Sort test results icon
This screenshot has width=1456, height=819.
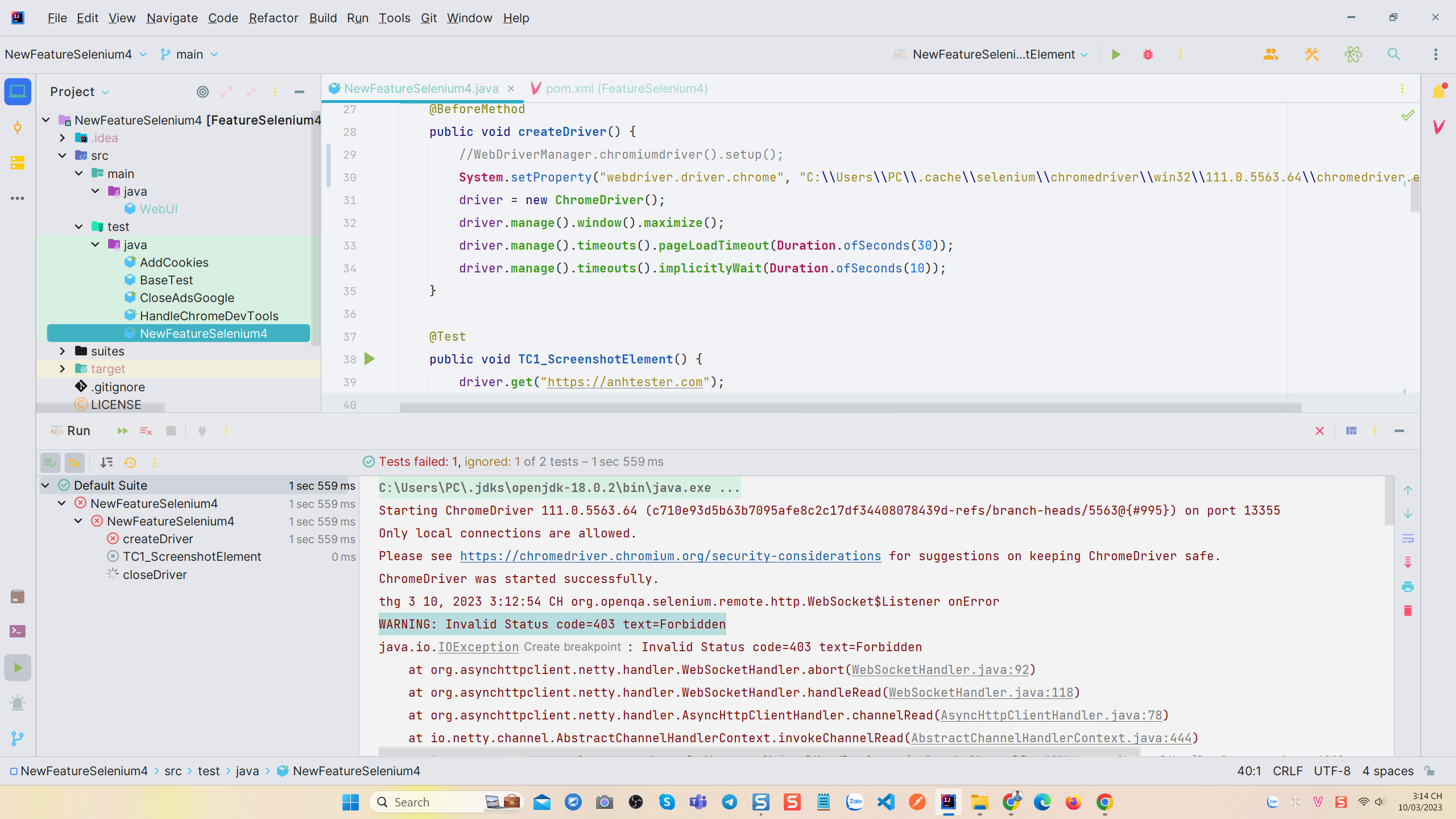coord(106,463)
